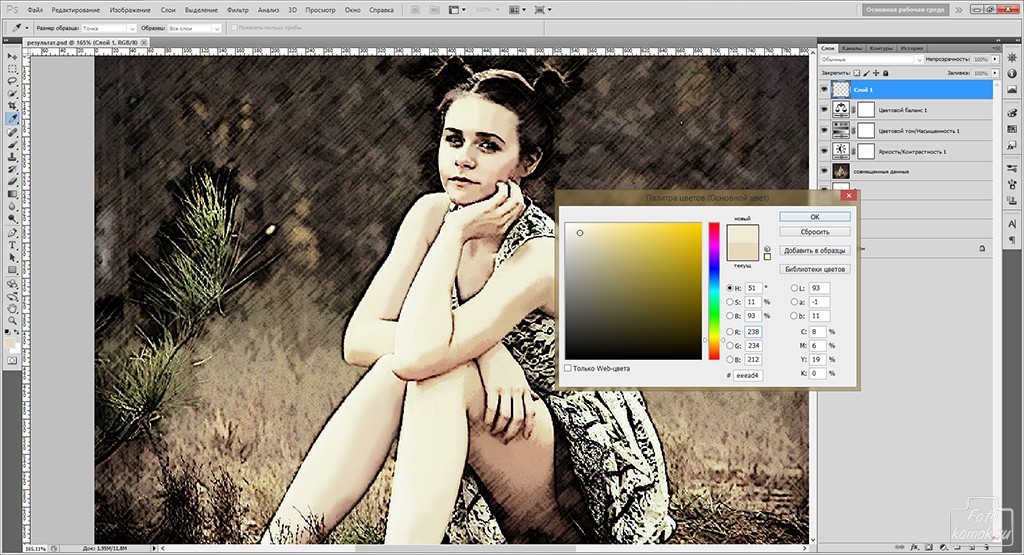This screenshot has height=555, width=1024.
Task: Select the Lasso tool
Action: [12, 80]
